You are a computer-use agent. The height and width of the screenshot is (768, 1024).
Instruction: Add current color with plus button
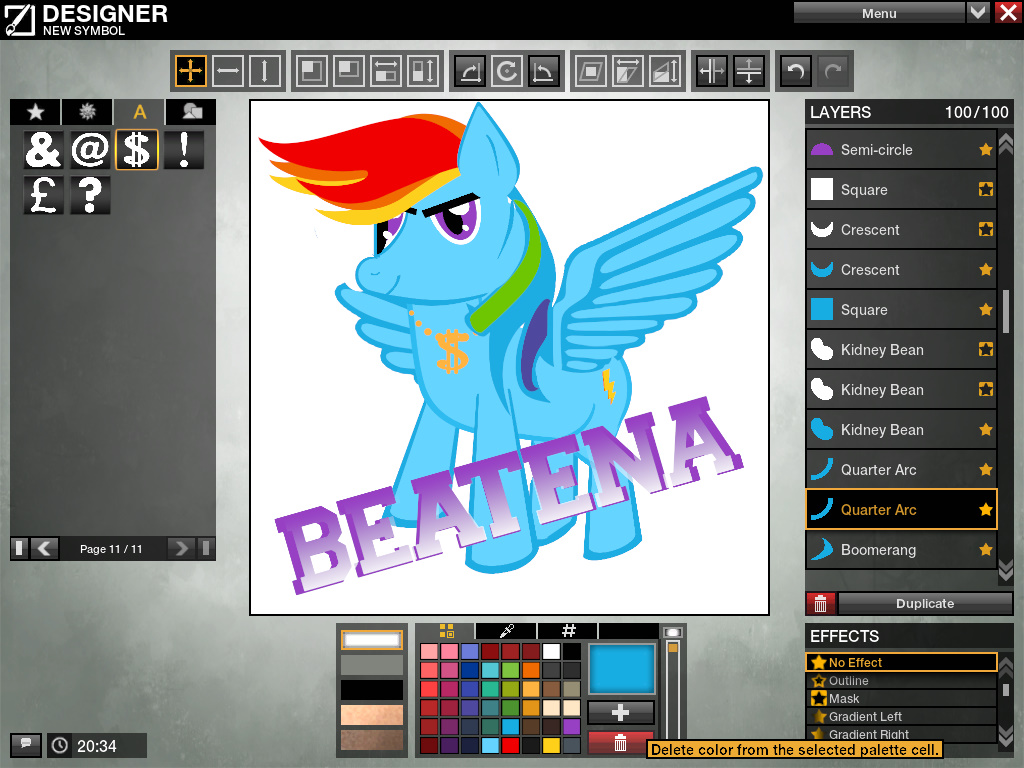click(x=620, y=712)
